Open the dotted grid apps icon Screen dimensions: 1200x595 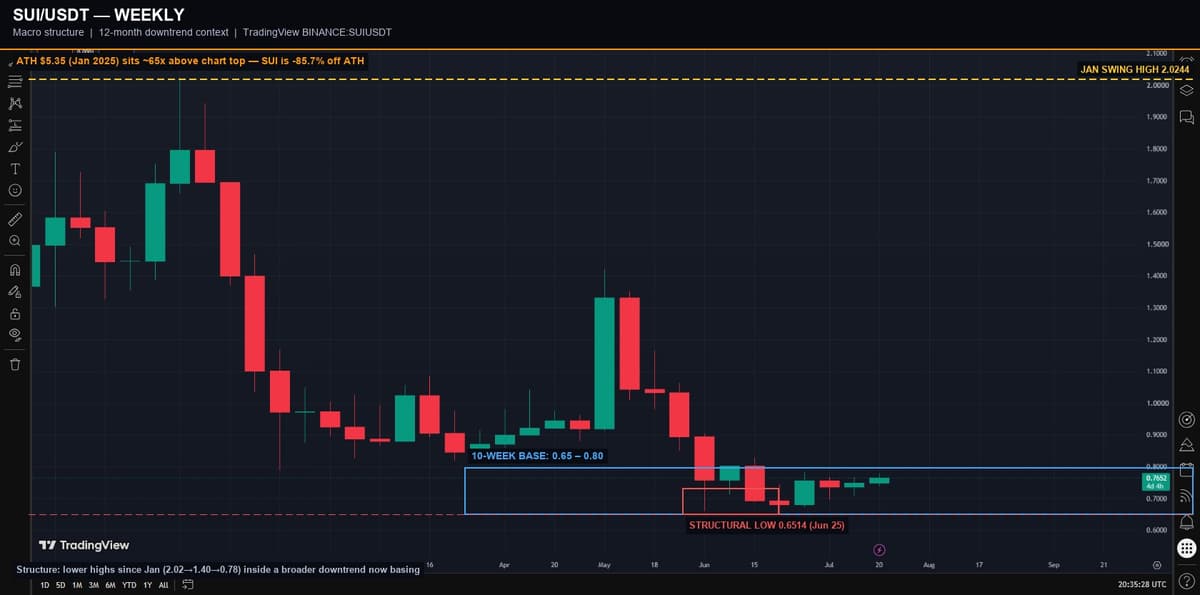[1186, 548]
